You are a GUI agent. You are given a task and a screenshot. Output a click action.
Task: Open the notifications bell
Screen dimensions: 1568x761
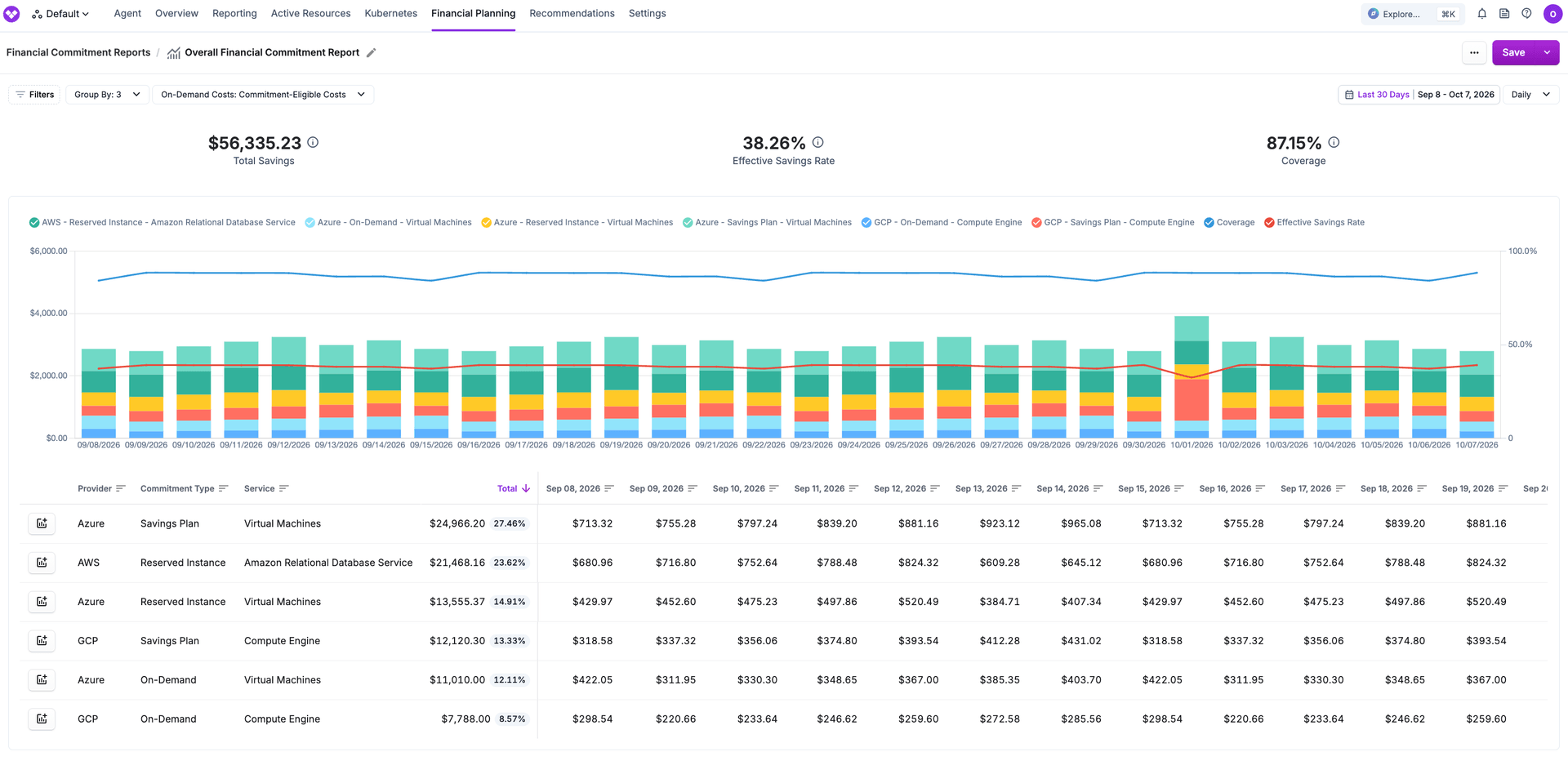pos(1482,14)
